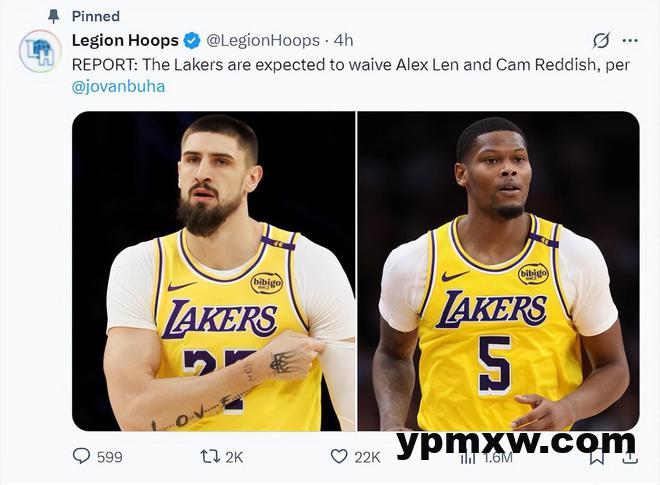The width and height of the screenshot is (660, 485).
Task: Bookmark the tweet
Action: (597, 457)
